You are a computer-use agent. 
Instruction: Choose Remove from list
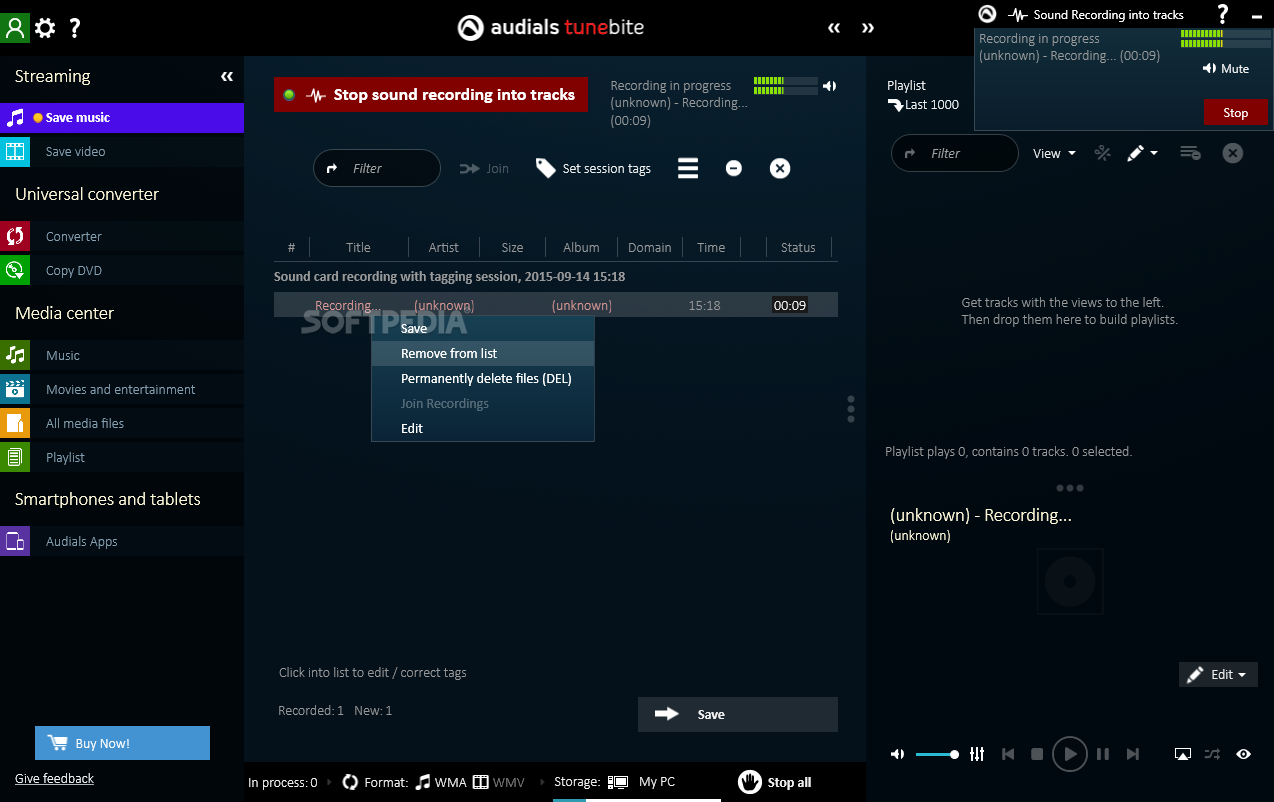coord(483,353)
